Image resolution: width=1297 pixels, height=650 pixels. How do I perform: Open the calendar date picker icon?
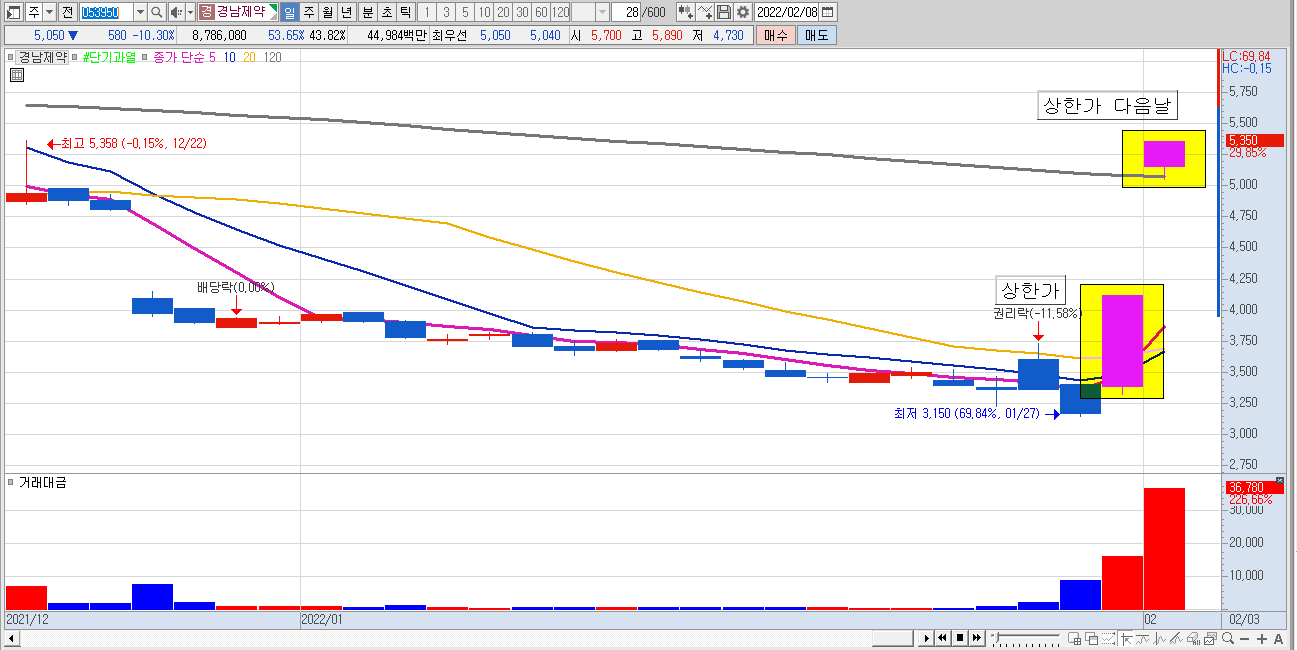pos(828,12)
